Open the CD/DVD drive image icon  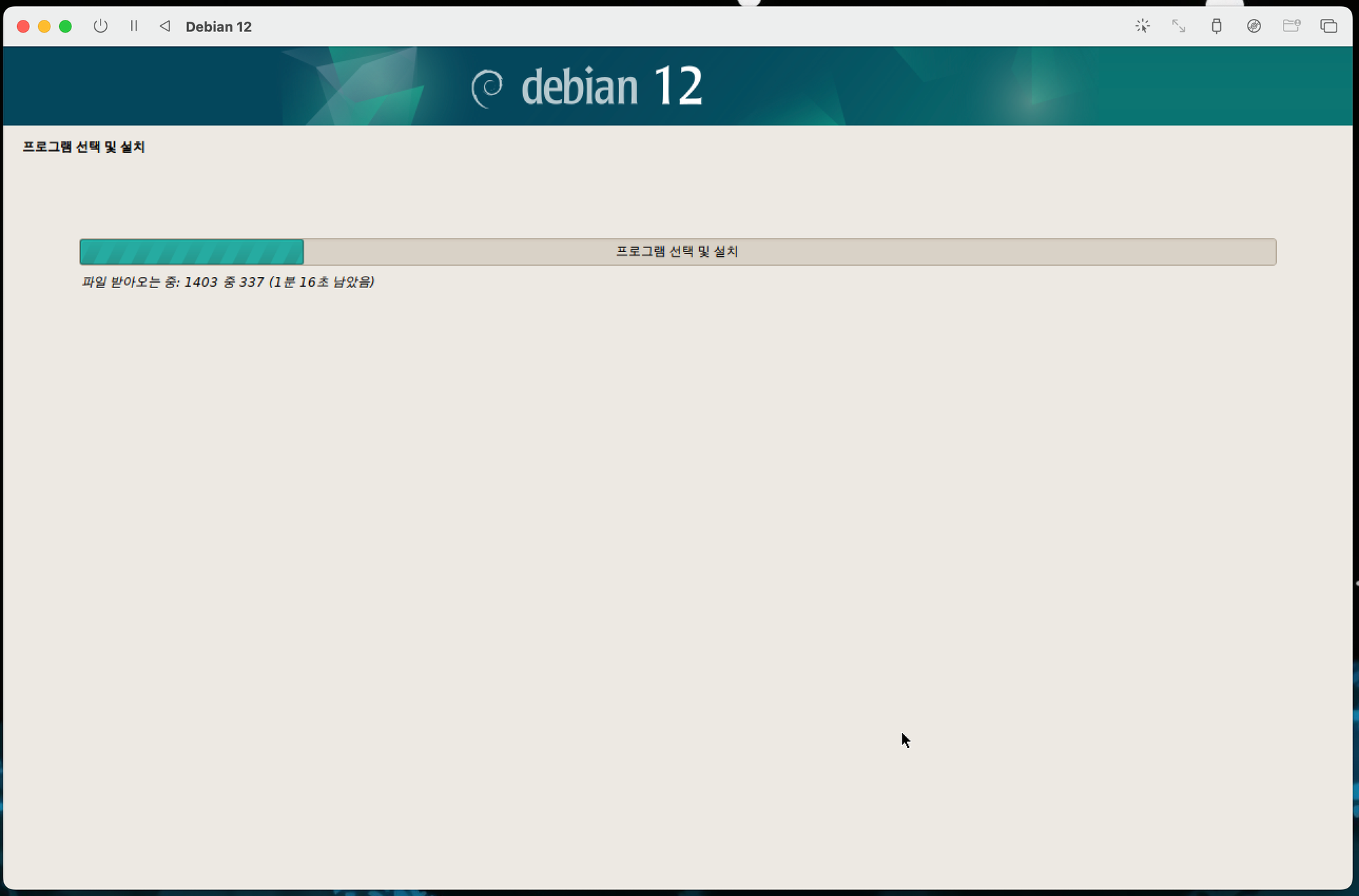coord(1254,26)
